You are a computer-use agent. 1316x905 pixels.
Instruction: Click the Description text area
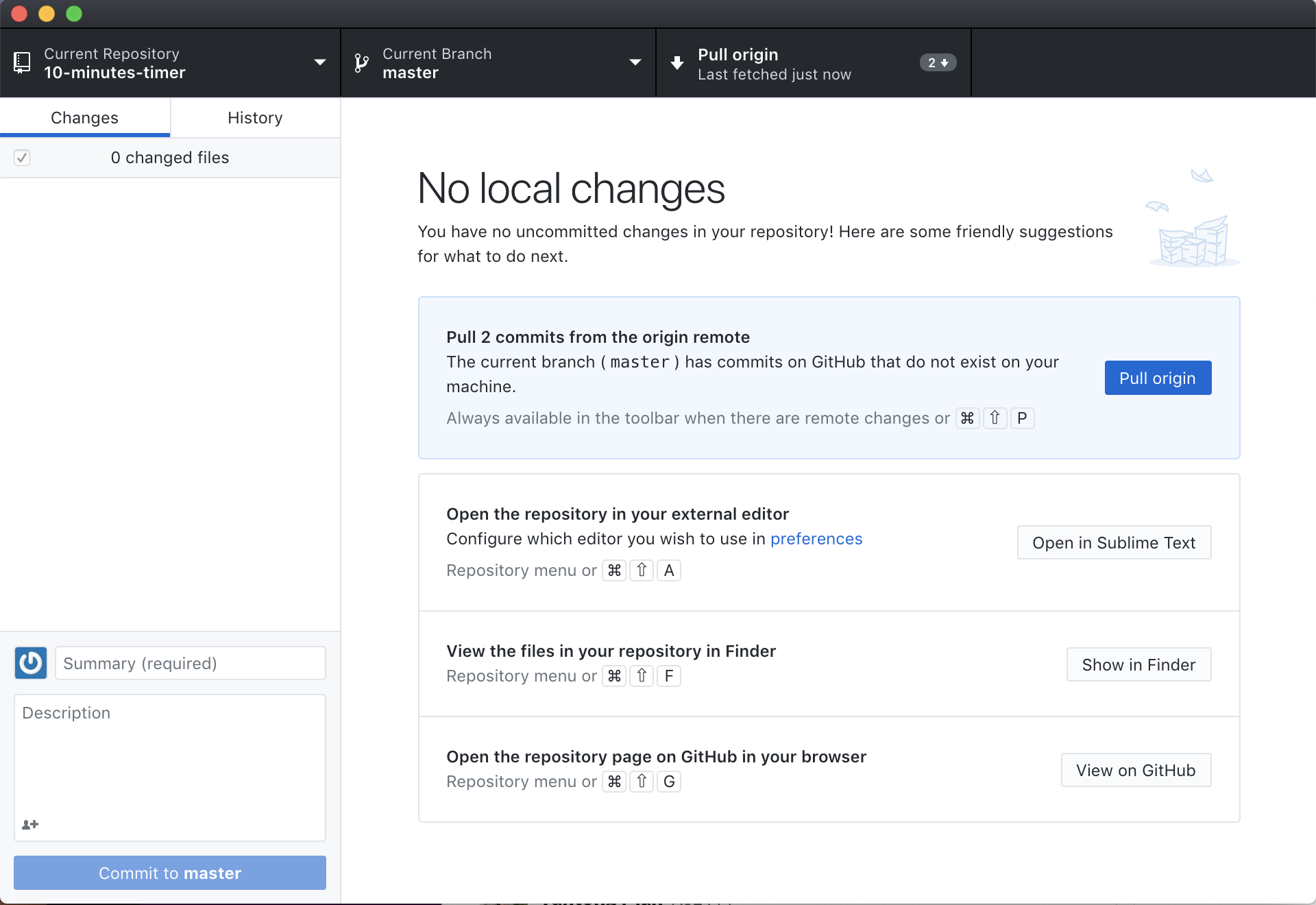point(169,754)
